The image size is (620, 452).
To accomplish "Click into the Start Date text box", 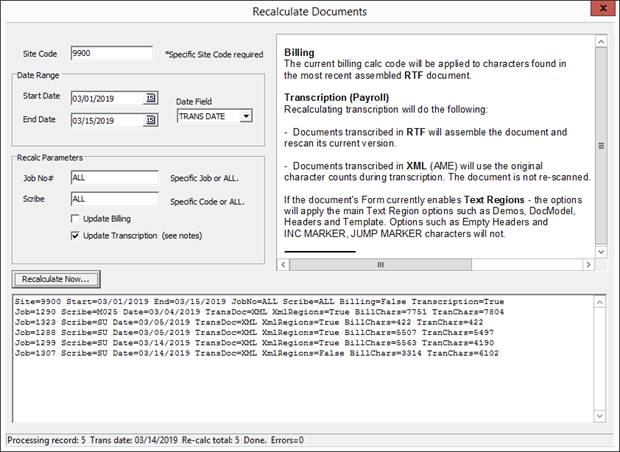I will [x=106, y=98].
